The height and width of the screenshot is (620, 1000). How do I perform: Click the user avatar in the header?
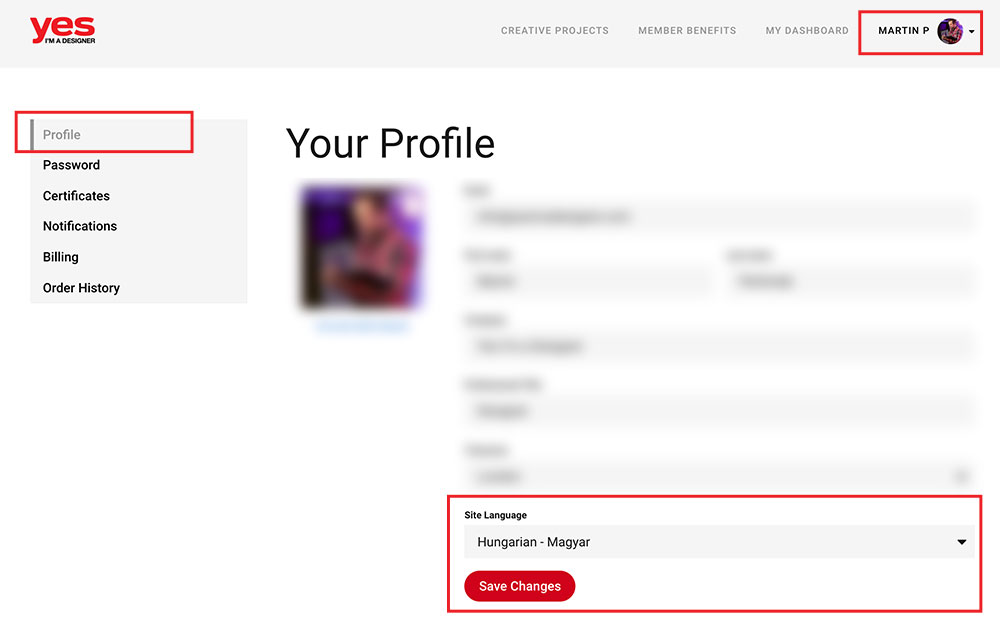click(949, 31)
